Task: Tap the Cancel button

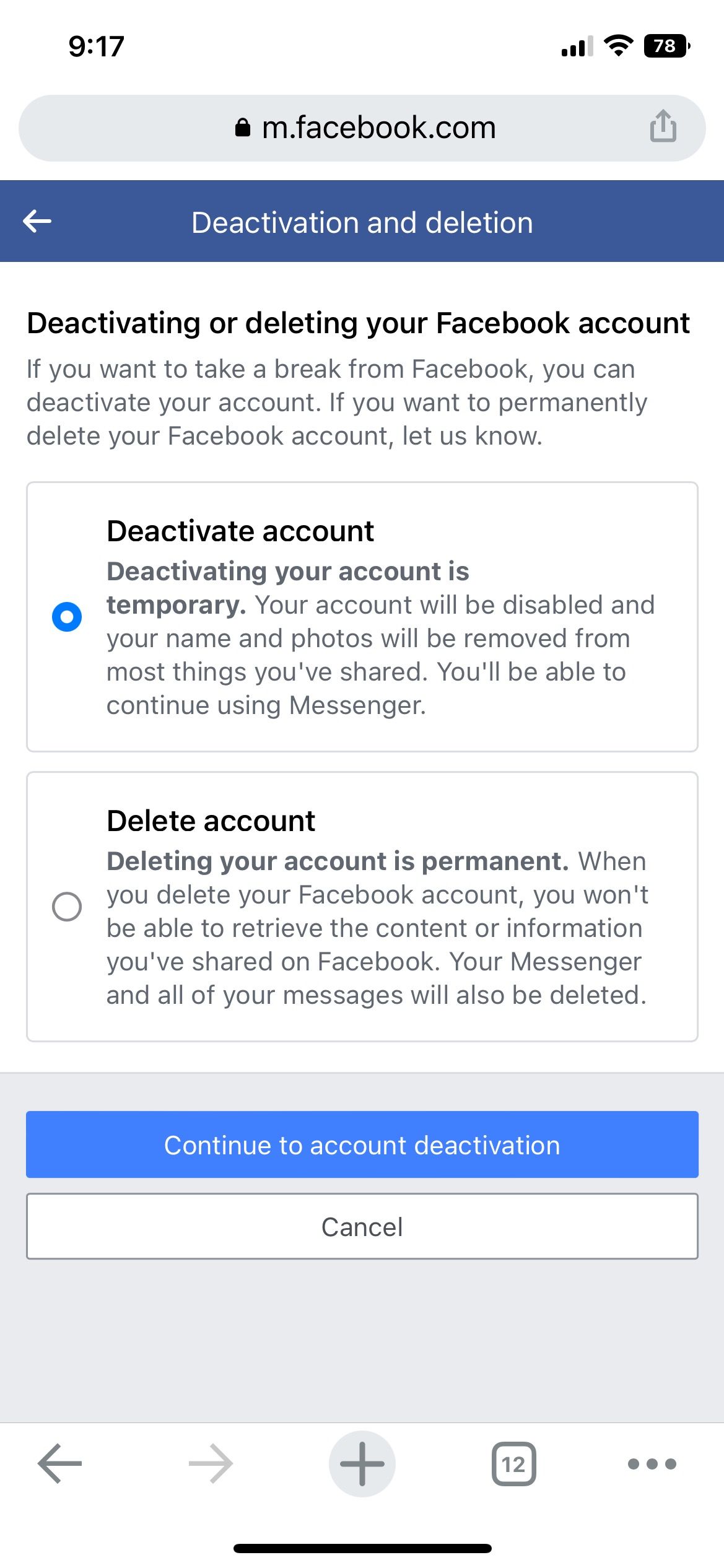Action: [x=362, y=1226]
